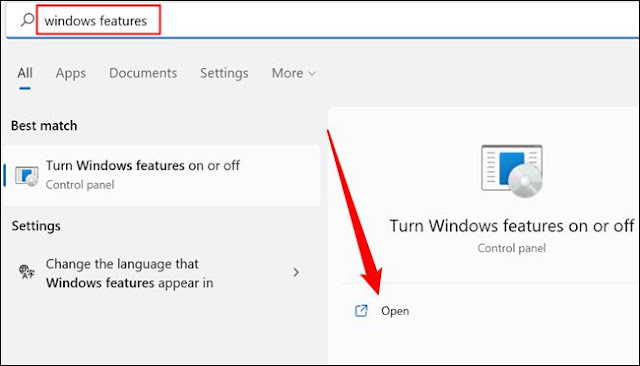Screen dimensions: 640x366
Task: Click the large Windows features icon in preview
Action: coord(512,171)
